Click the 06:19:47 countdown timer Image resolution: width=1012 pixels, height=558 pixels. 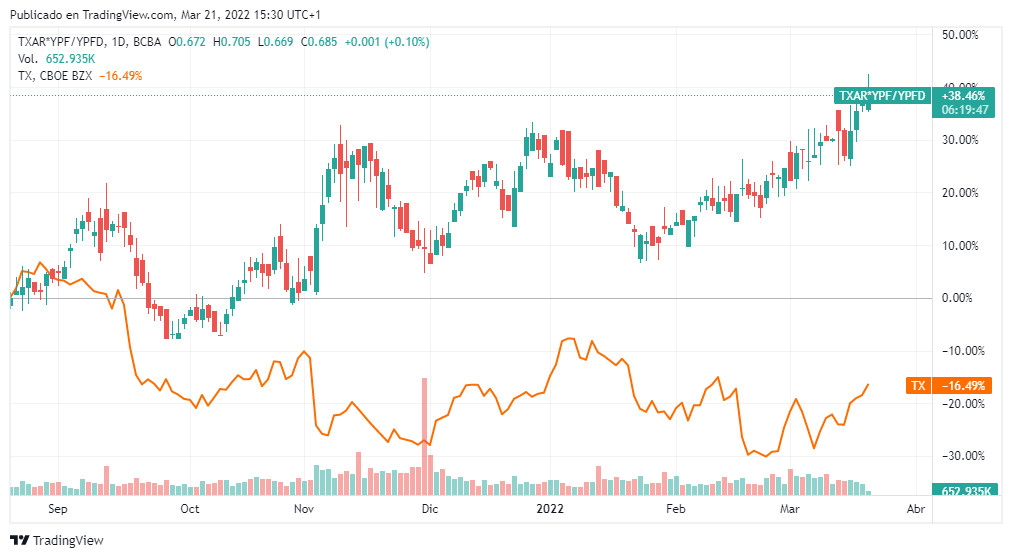pyautogui.click(x=965, y=110)
